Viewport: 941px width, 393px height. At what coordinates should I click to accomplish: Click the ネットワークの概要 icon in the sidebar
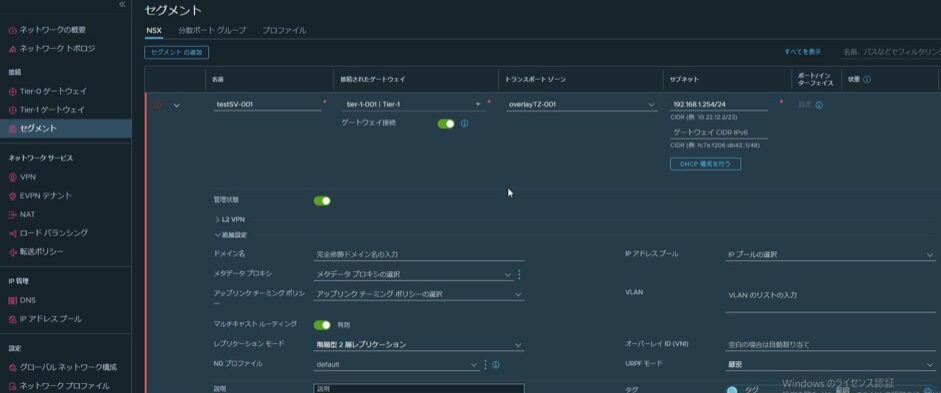coord(13,30)
